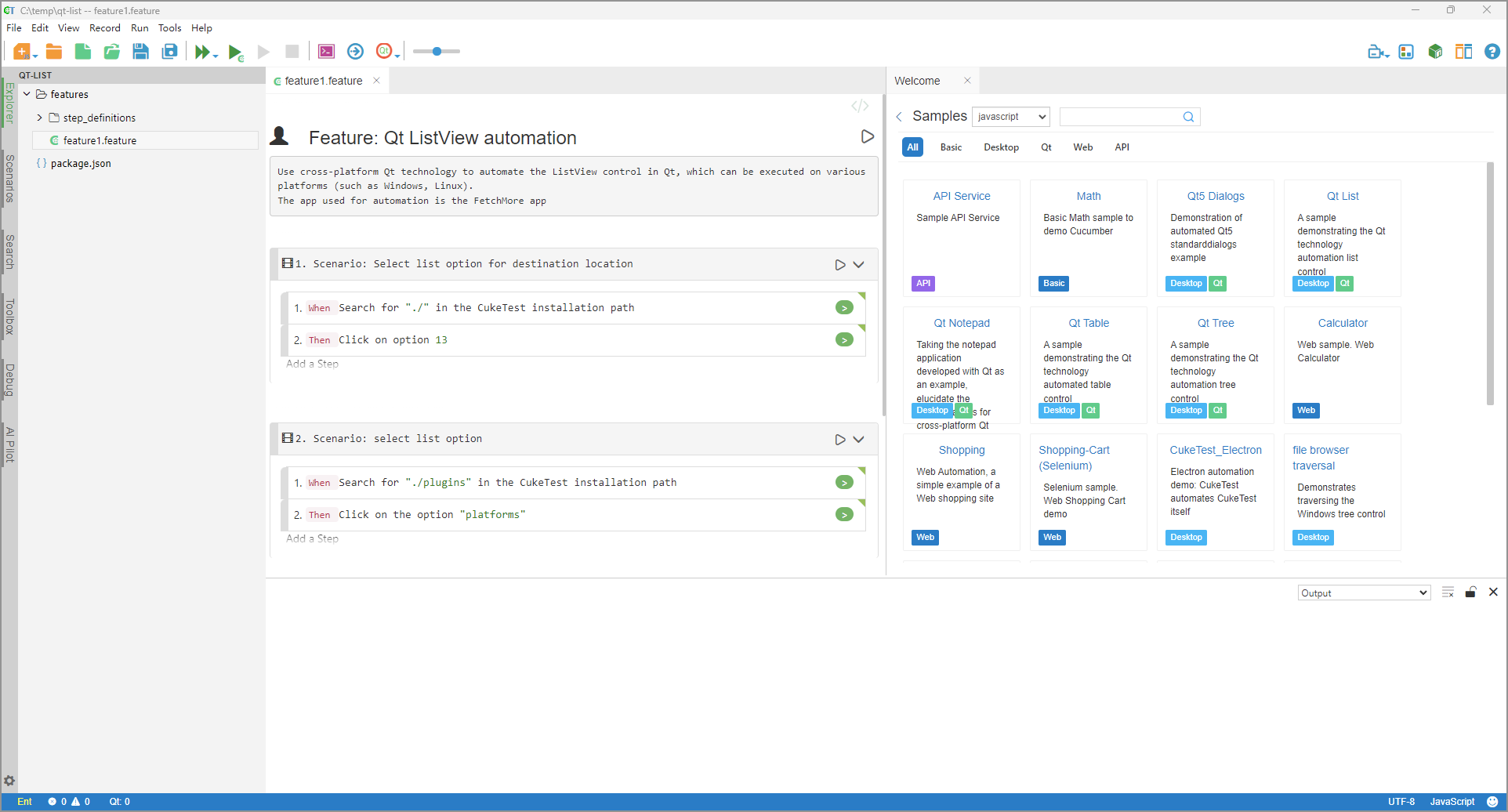1508x812 pixels.
Task: Click the green Open File folder icon
Action: pyautogui.click(x=112, y=52)
